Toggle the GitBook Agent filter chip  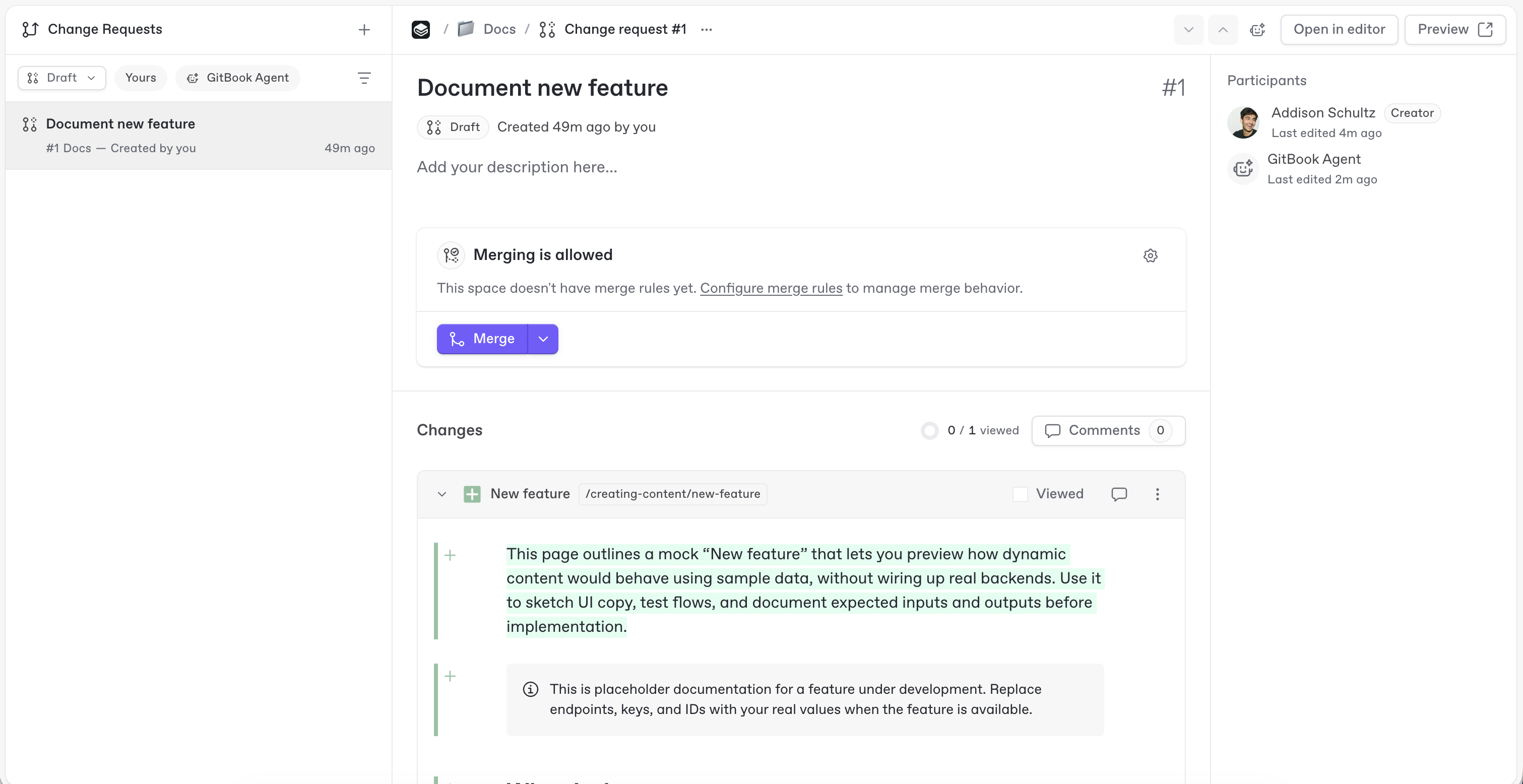(x=238, y=78)
